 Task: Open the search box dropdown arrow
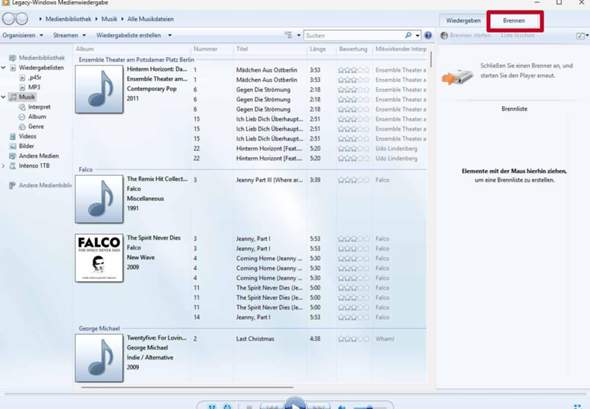(x=418, y=35)
